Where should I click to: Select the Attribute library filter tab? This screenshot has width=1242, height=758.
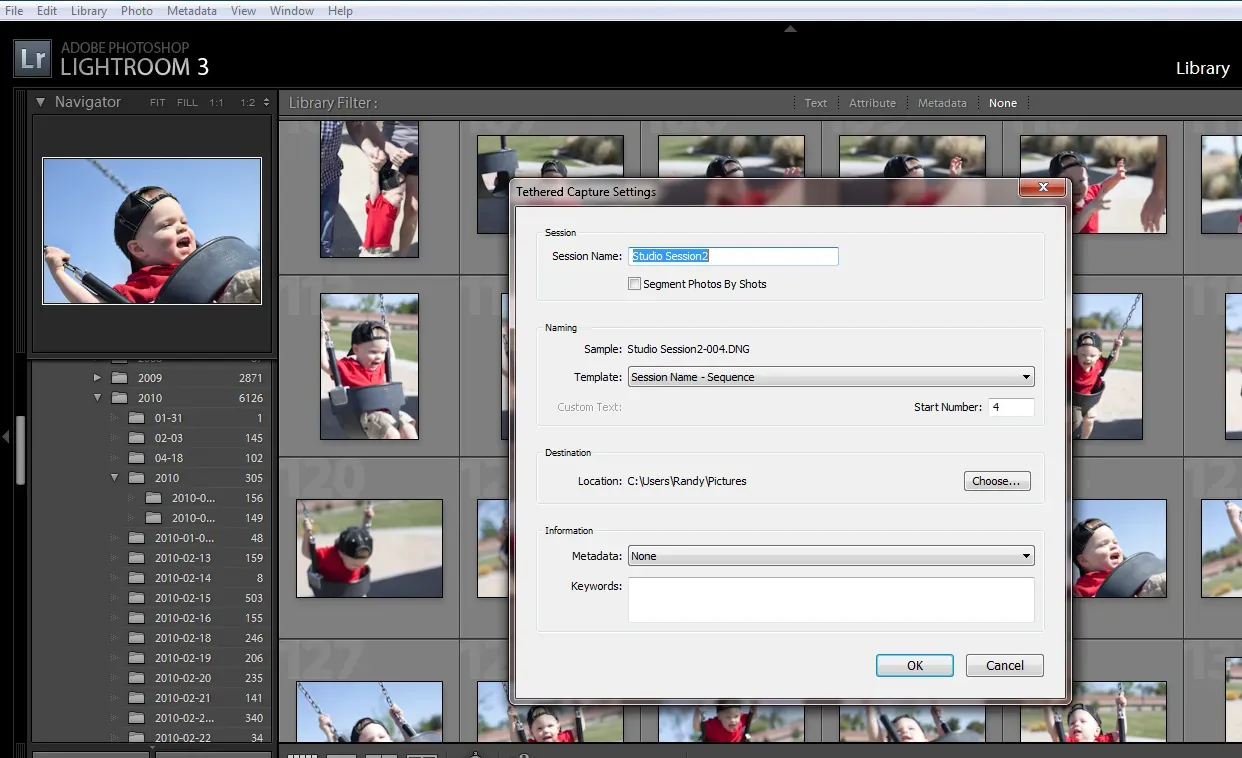click(873, 103)
